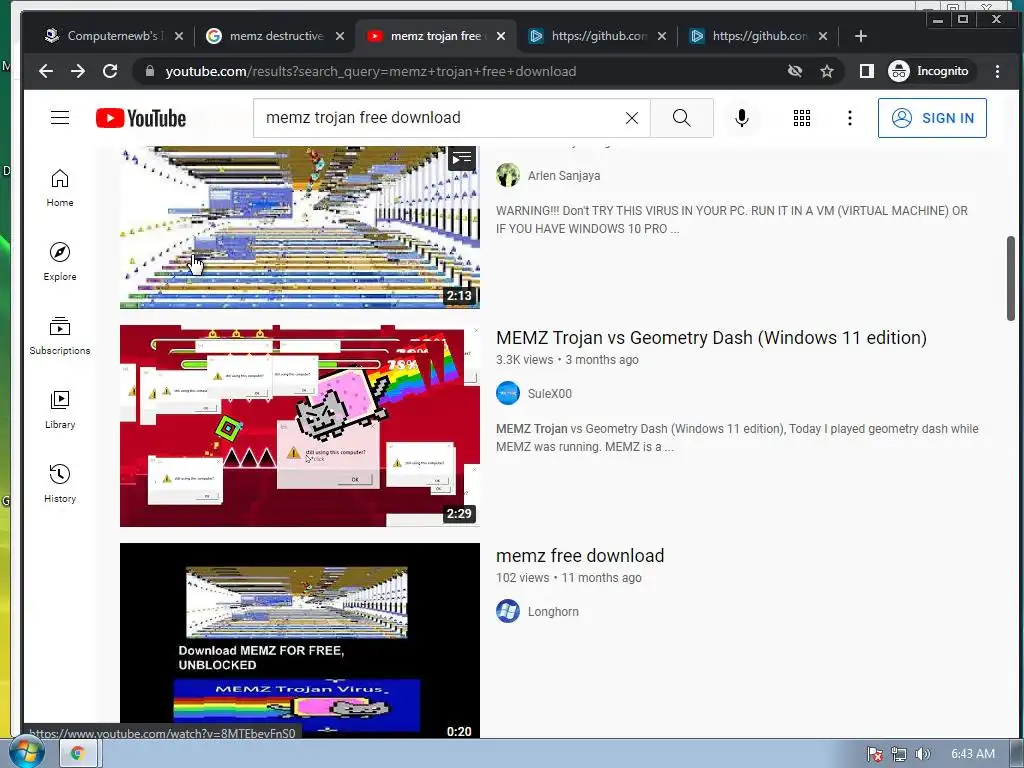Bookmark this page with star icon
Viewport: 1024px width, 768px height.
pyautogui.click(x=827, y=71)
